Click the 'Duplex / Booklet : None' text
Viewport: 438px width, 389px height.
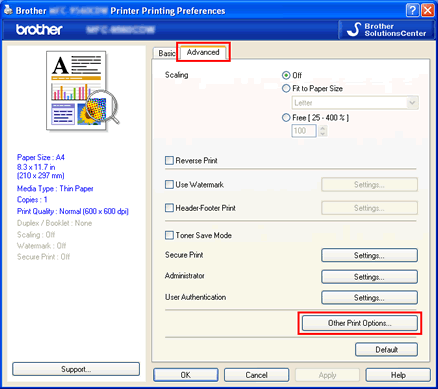[54, 223]
